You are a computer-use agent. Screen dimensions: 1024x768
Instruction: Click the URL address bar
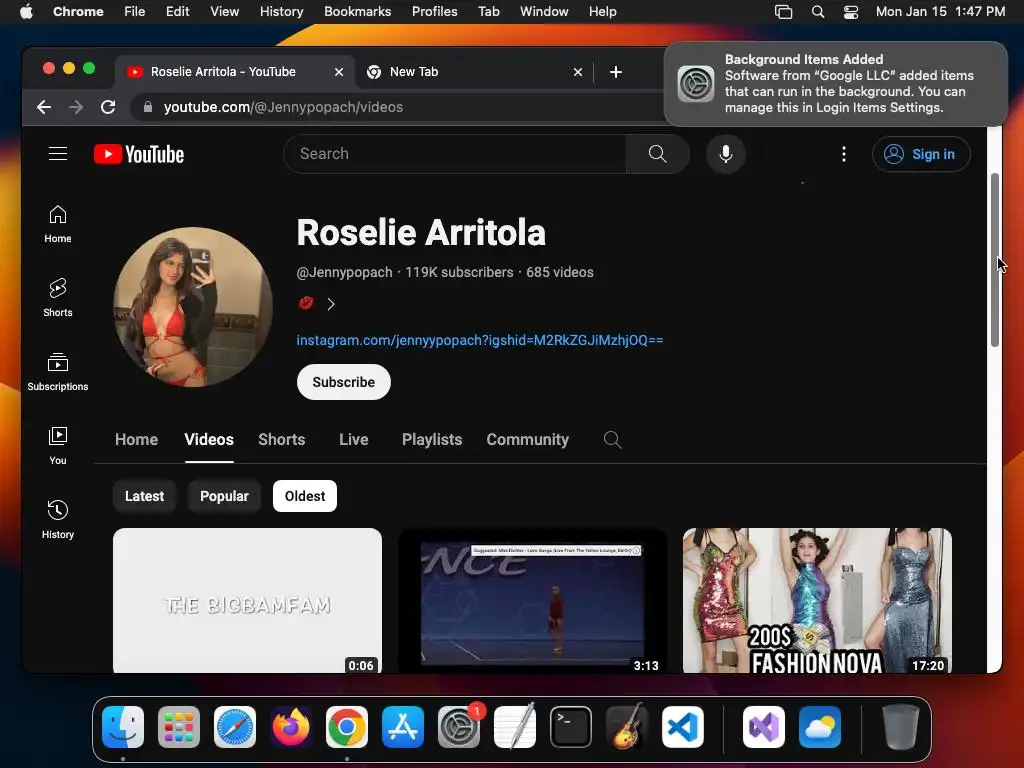coord(398,107)
